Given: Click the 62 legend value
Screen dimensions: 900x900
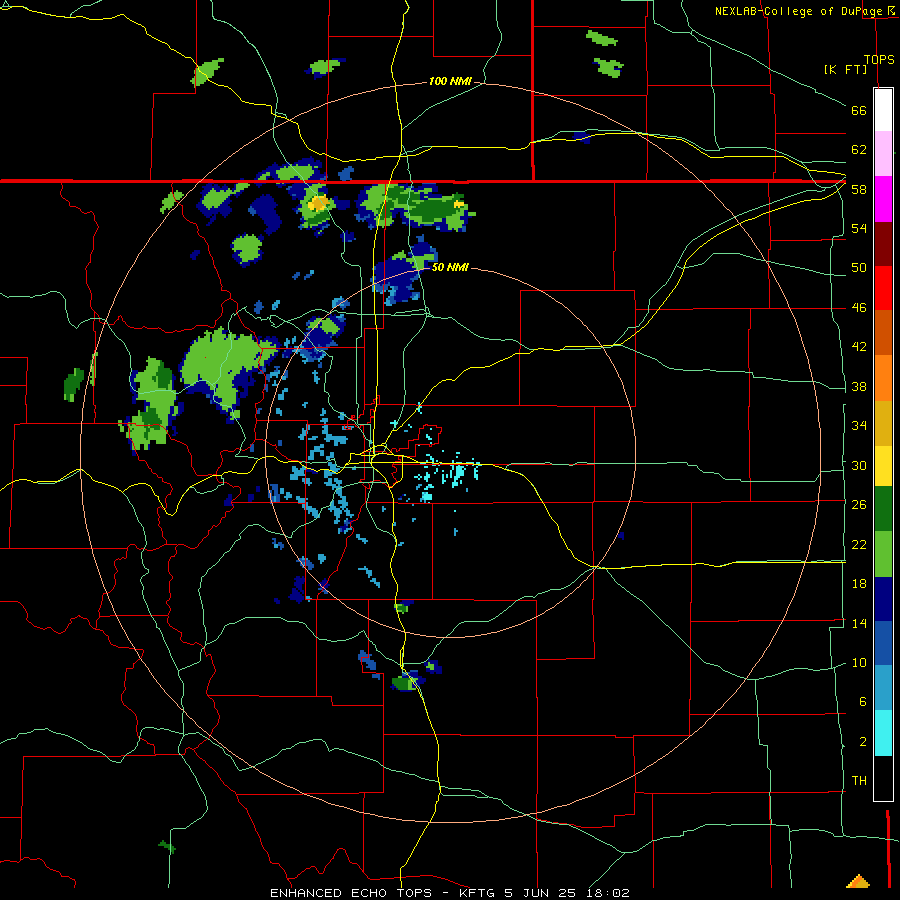Looking at the screenshot, I should [859, 150].
